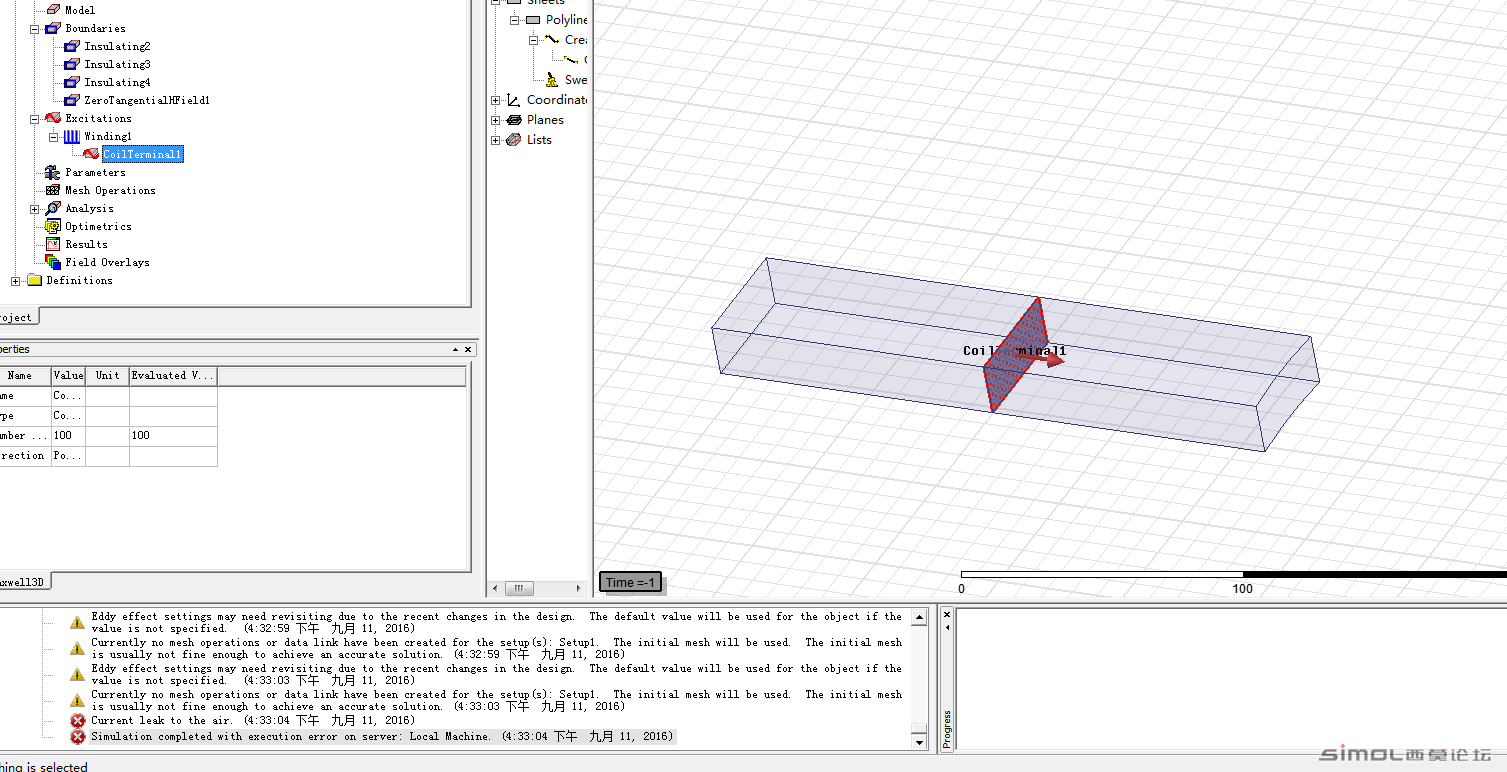The image size is (1507, 772).
Task: Click the Sweep operation icon
Action: click(552, 80)
